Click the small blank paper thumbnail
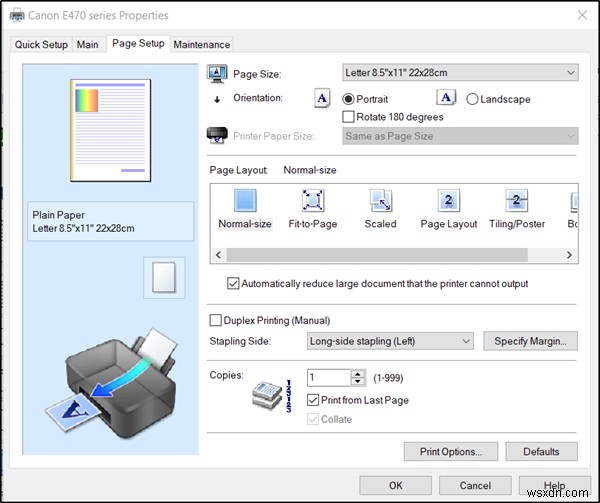 click(164, 277)
